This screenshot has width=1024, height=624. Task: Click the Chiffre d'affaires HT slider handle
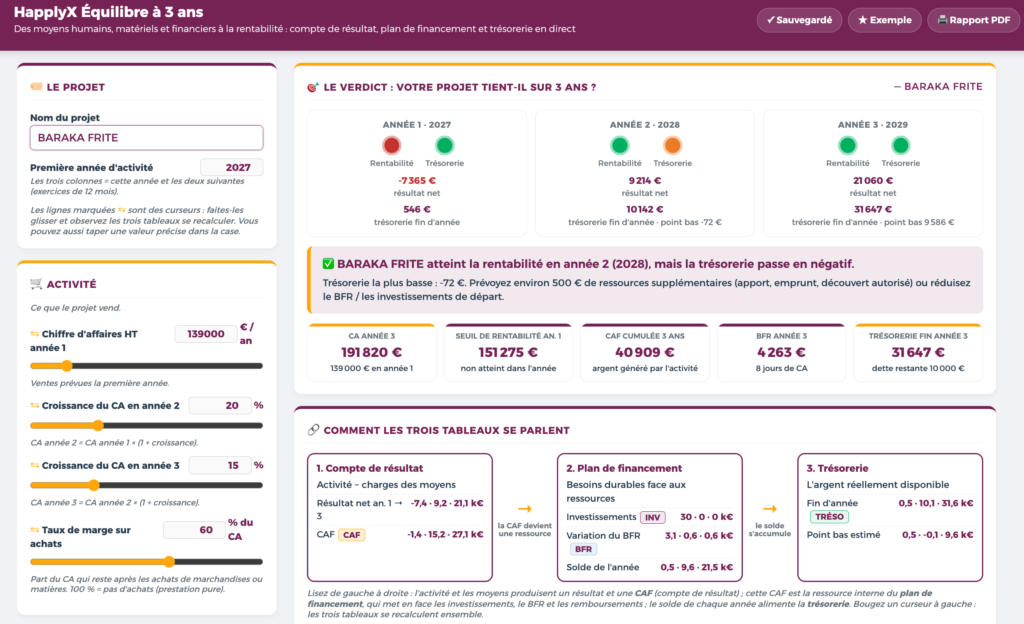(67, 366)
